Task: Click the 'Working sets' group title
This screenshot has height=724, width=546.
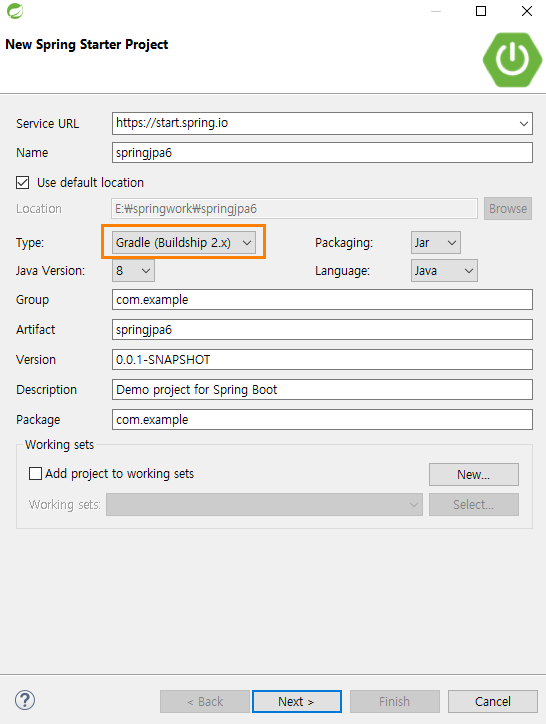Action: click(x=60, y=445)
